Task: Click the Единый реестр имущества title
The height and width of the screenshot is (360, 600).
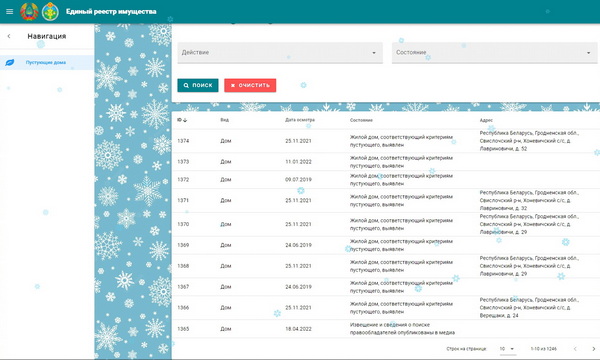Action: [x=111, y=11]
